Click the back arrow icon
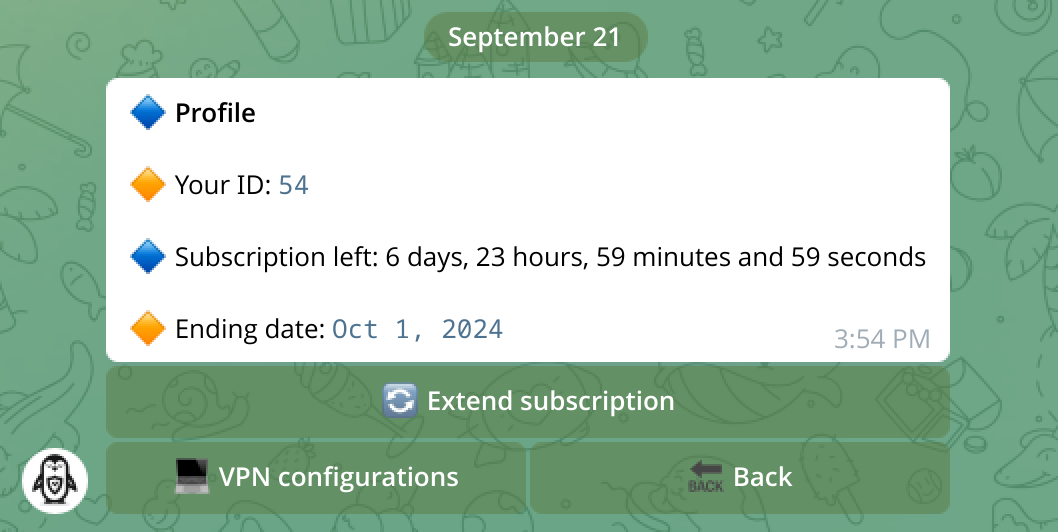Viewport: 1058px width, 532px height. pos(706,477)
